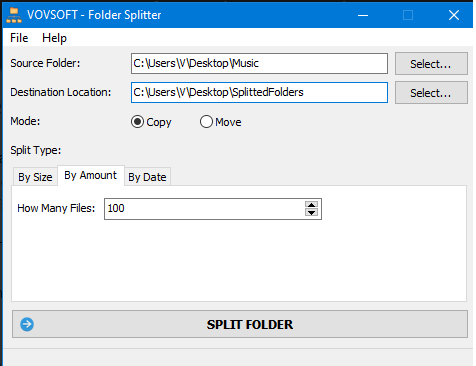
Task: Switch to the By Size tab
Action: tap(35, 177)
